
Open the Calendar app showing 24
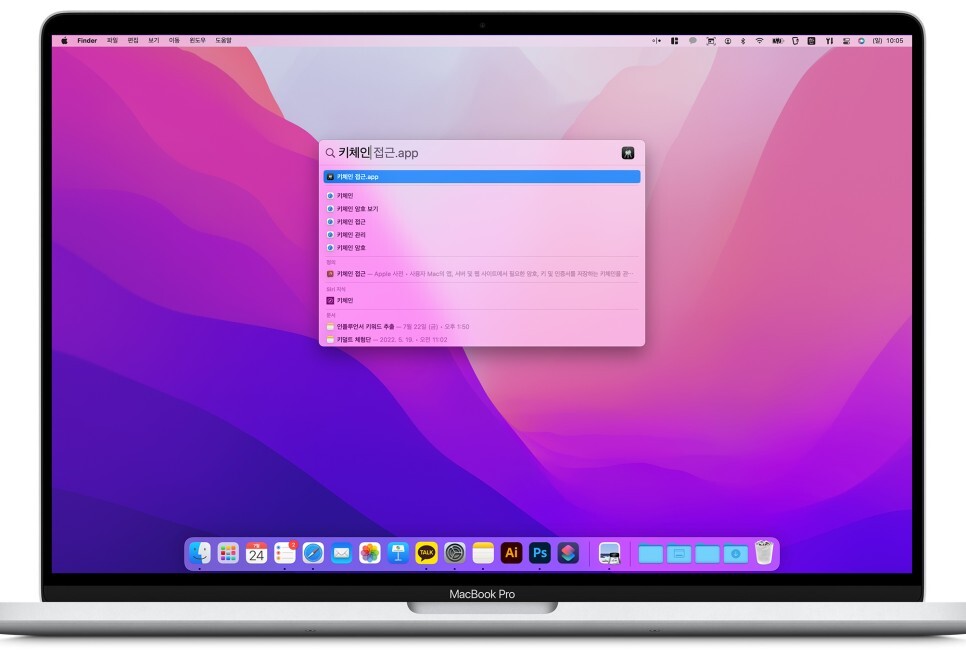pyautogui.click(x=256, y=553)
